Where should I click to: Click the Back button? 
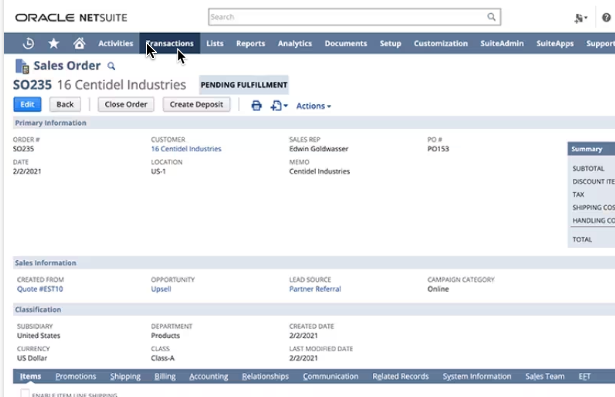pyautogui.click(x=65, y=104)
